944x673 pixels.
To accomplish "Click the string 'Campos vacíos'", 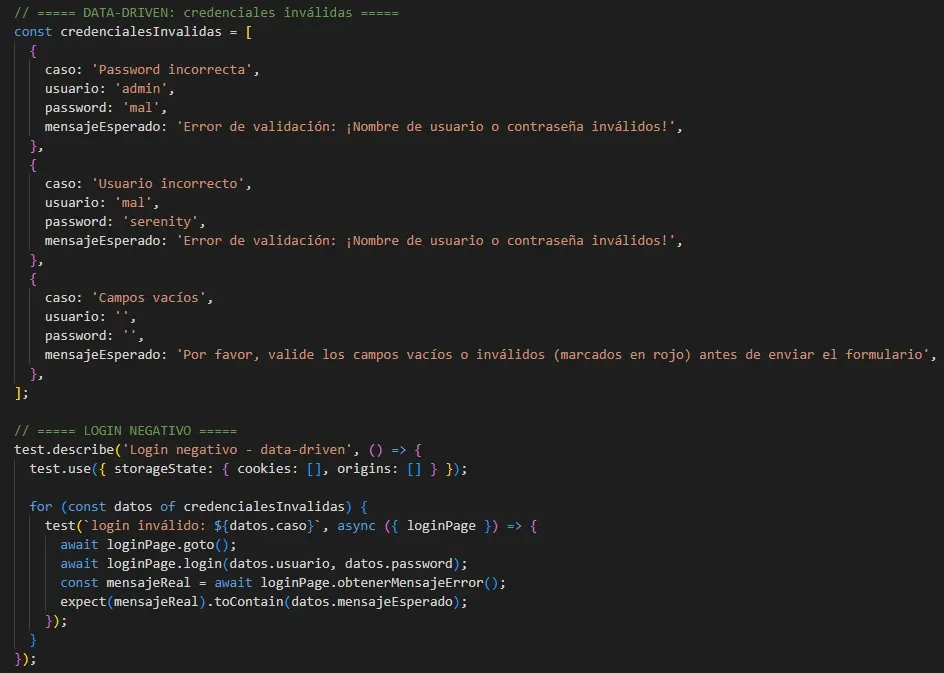I will [149, 298].
